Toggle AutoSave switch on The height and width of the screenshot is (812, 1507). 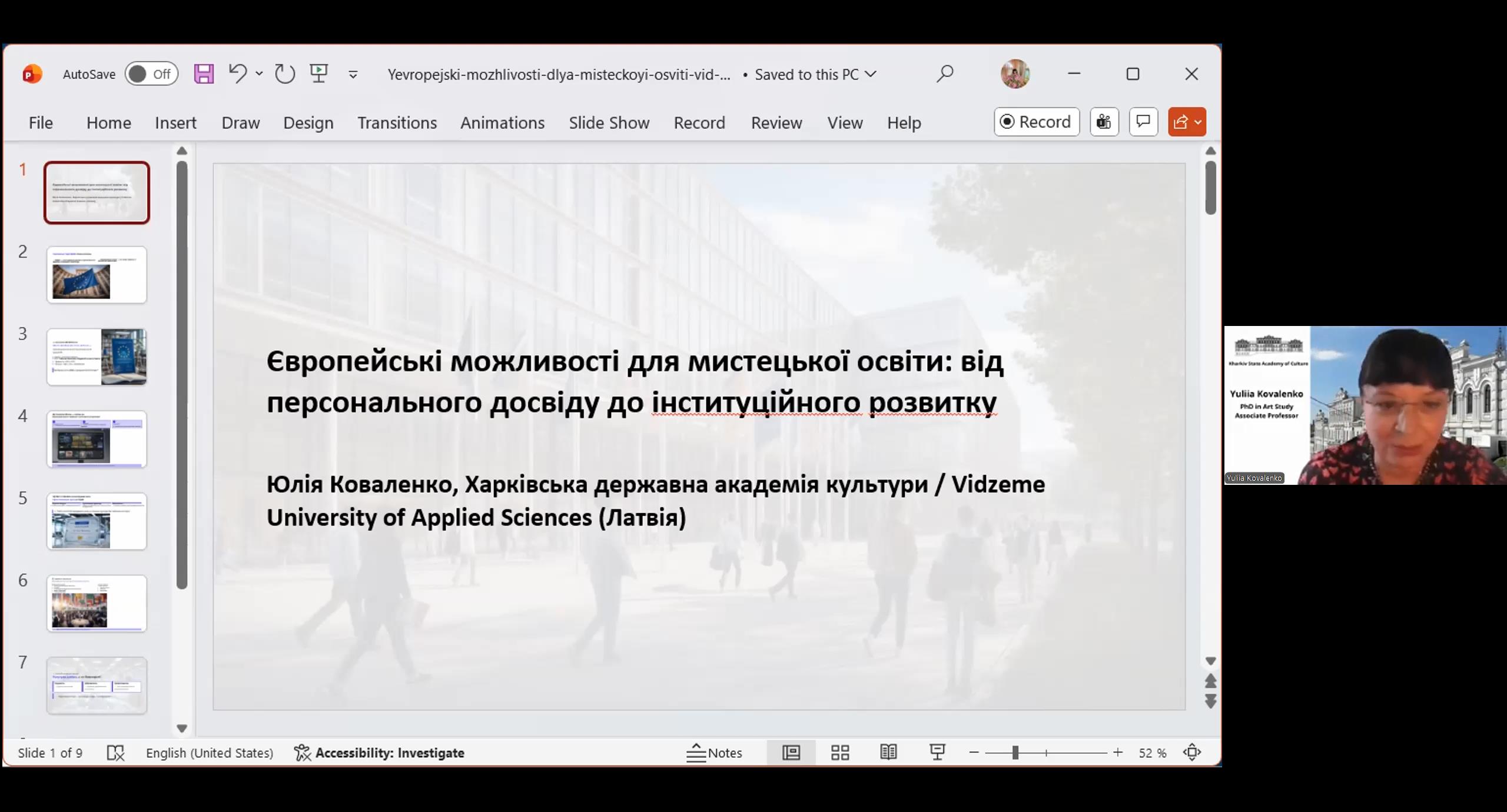[x=151, y=74]
